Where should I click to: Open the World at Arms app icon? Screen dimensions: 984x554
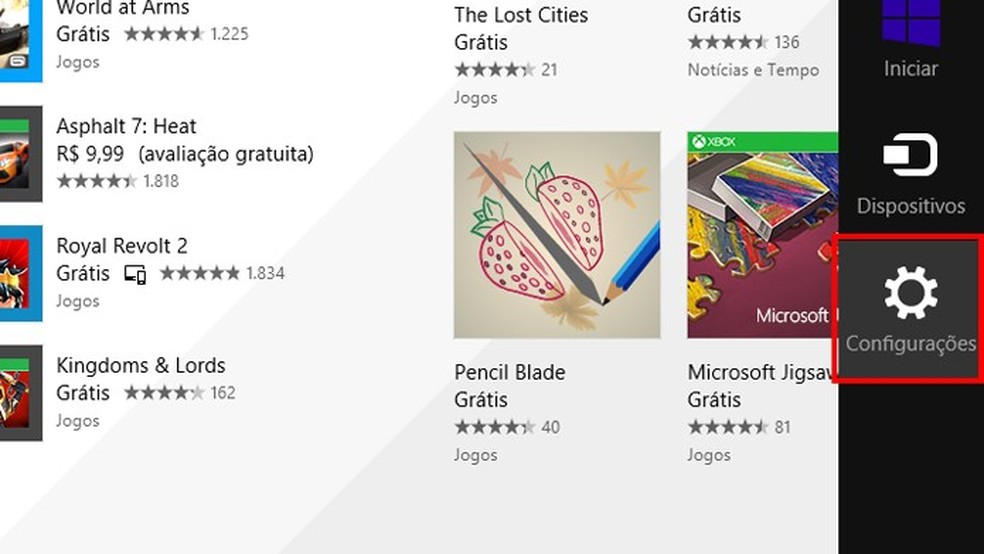click(18, 35)
